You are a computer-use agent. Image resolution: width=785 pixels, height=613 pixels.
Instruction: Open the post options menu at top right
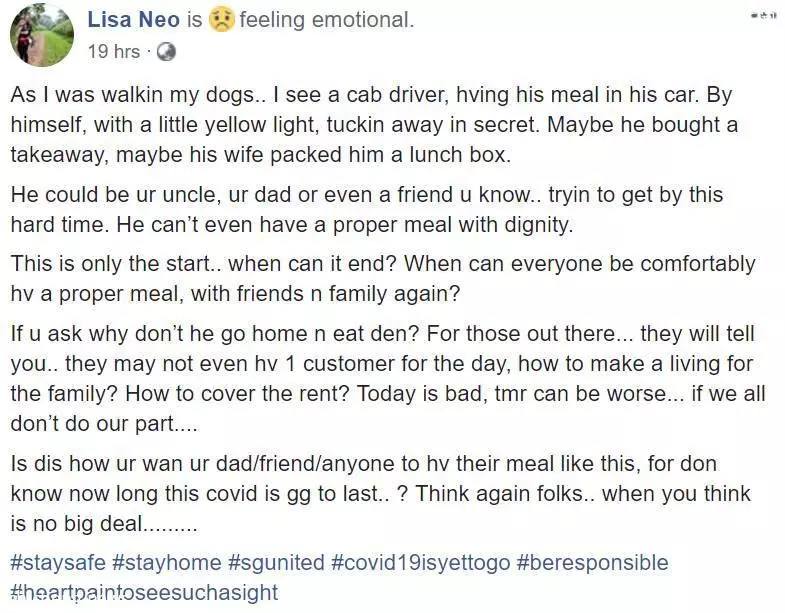tap(764, 16)
